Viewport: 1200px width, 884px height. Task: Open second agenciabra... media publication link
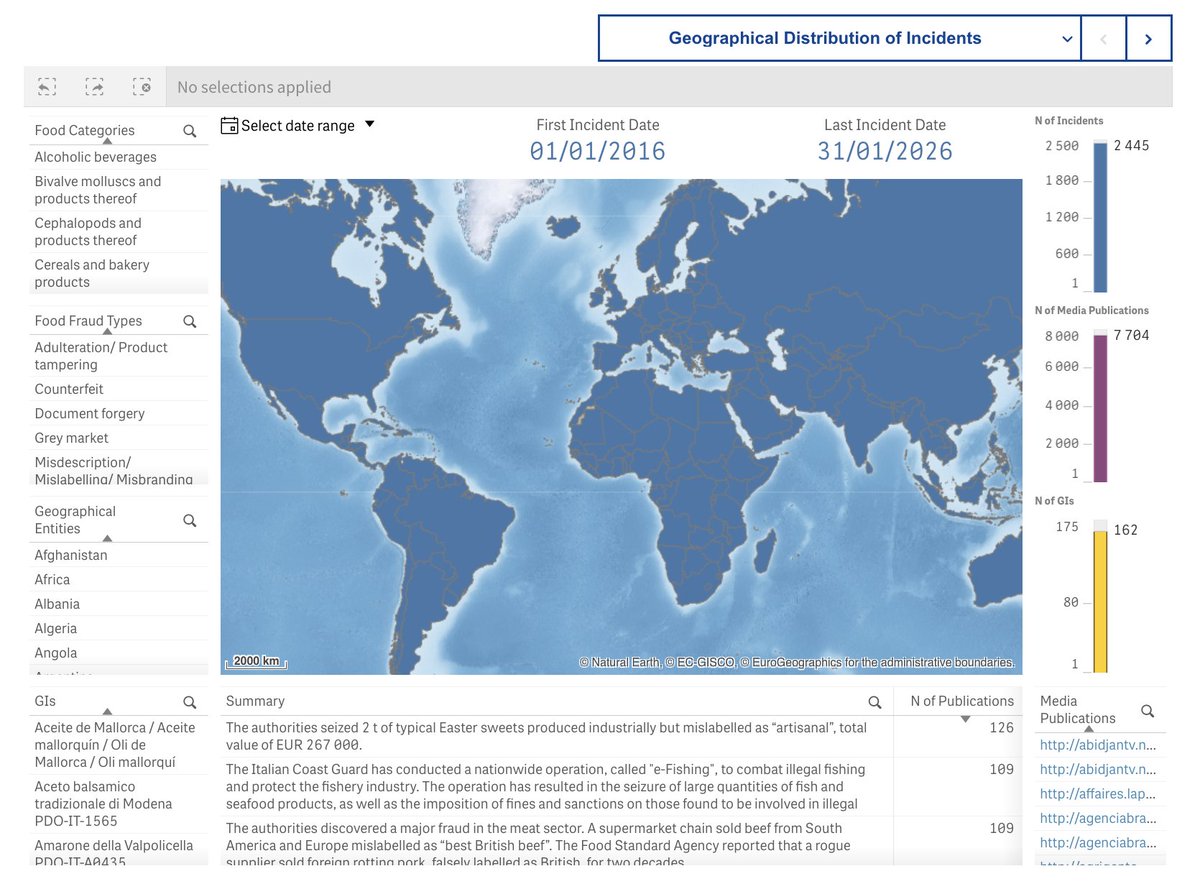coord(1098,843)
